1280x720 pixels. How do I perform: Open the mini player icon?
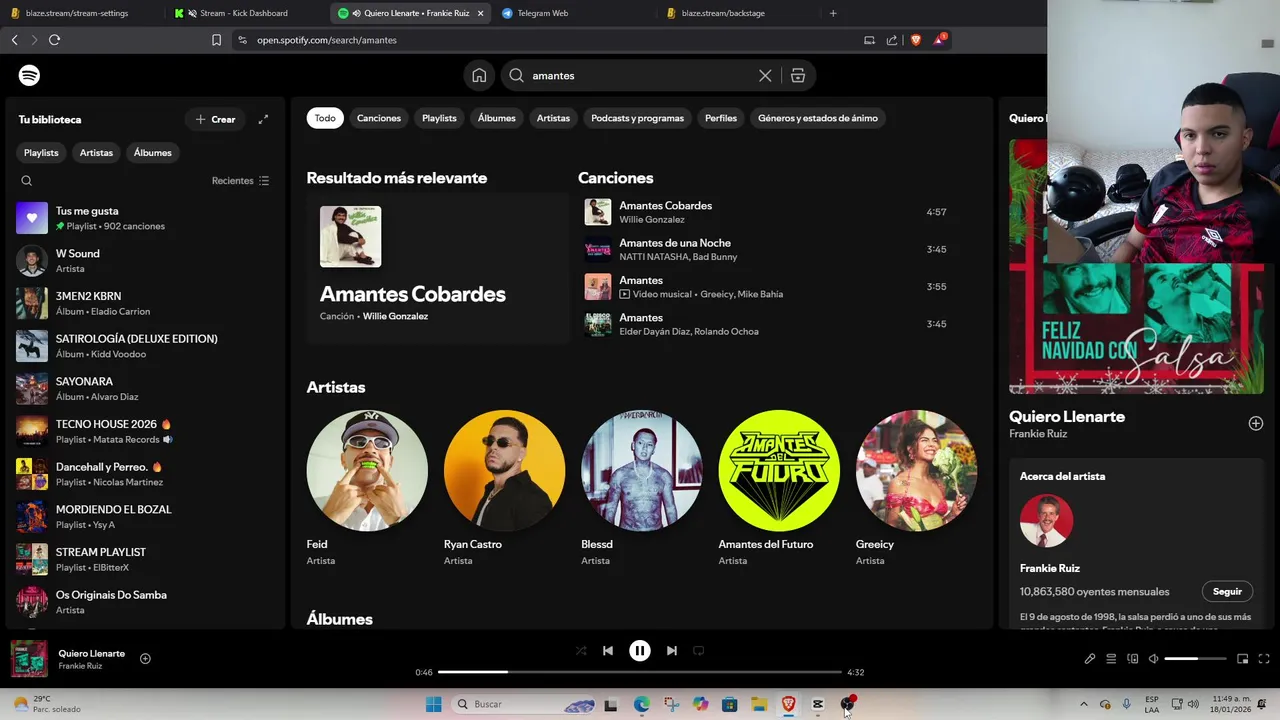(1243, 659)
